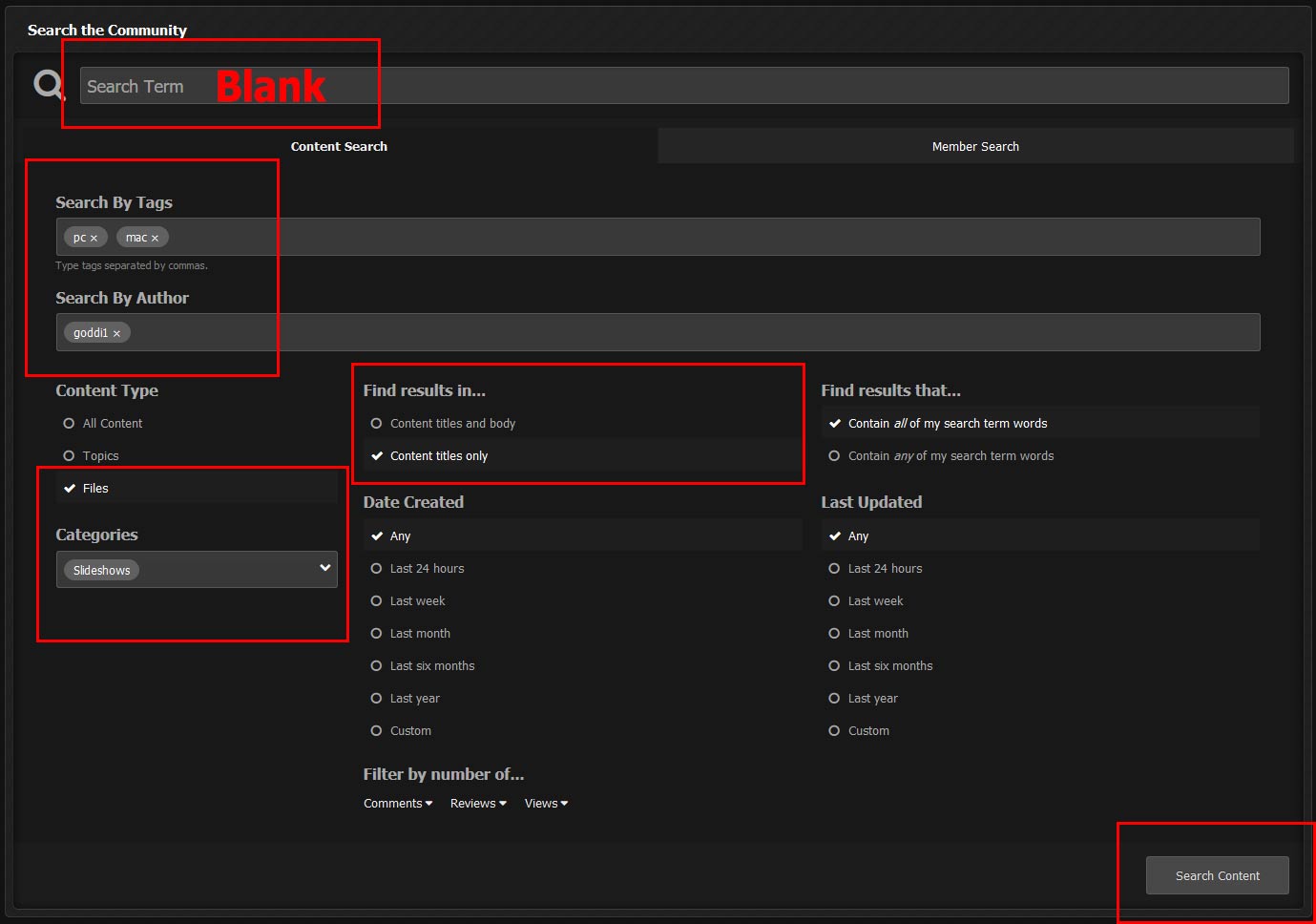Remove the goddi1 author chip
1316x924 pixels.
pos(116,334)
